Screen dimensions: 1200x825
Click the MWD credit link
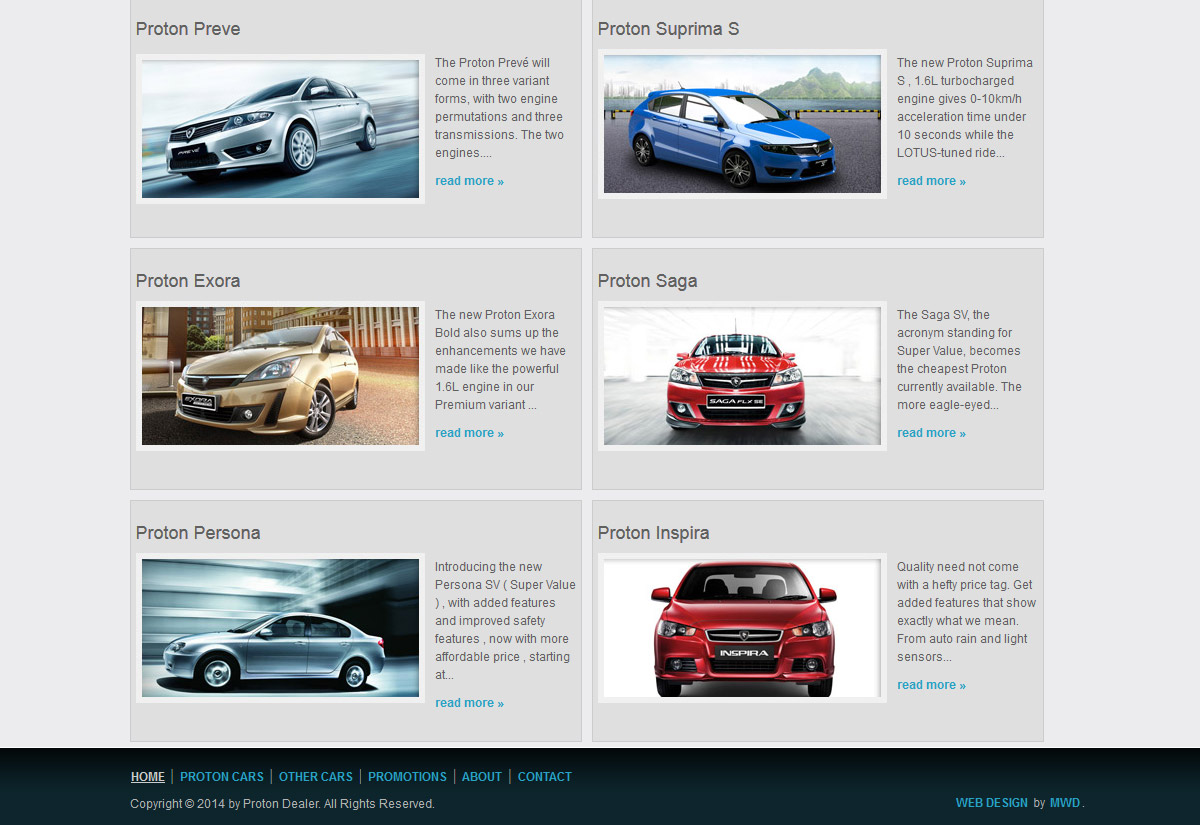pyautogui.click(x=1065, y=803)
